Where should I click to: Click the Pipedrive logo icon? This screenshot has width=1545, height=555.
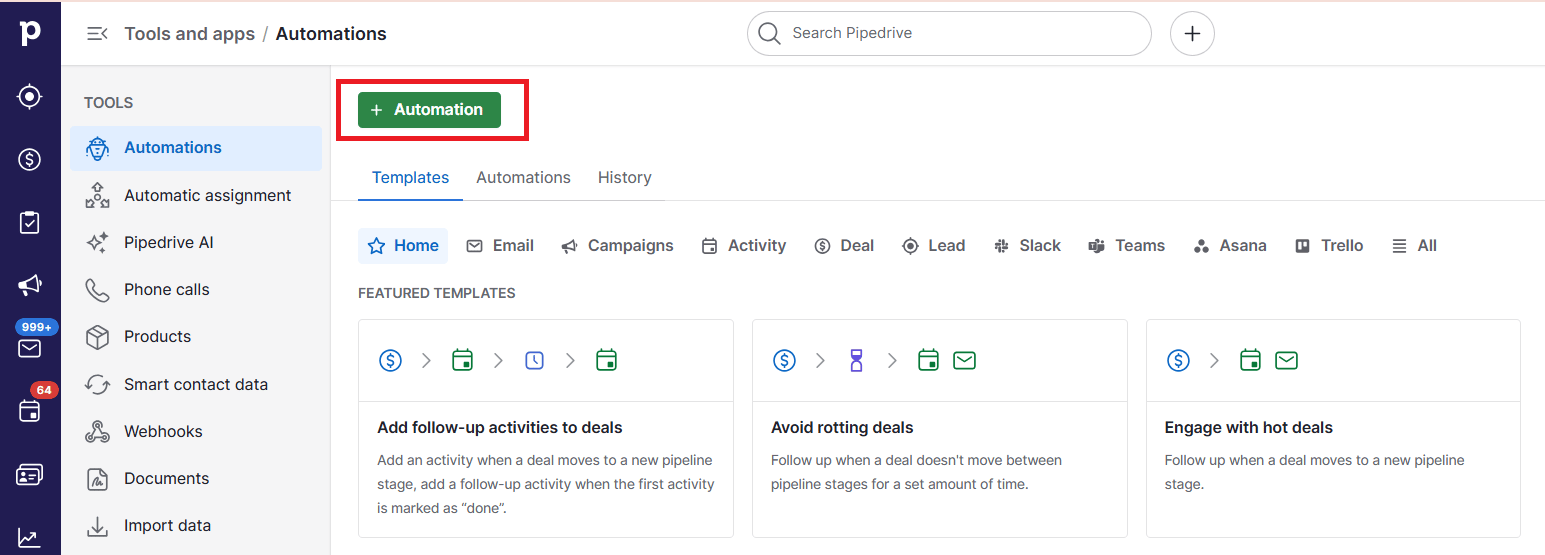(x=30, y=33)
